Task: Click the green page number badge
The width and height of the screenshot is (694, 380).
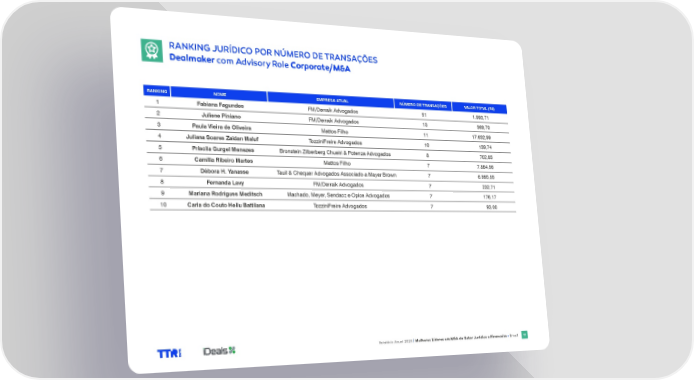Action: (x=524, y=334)
